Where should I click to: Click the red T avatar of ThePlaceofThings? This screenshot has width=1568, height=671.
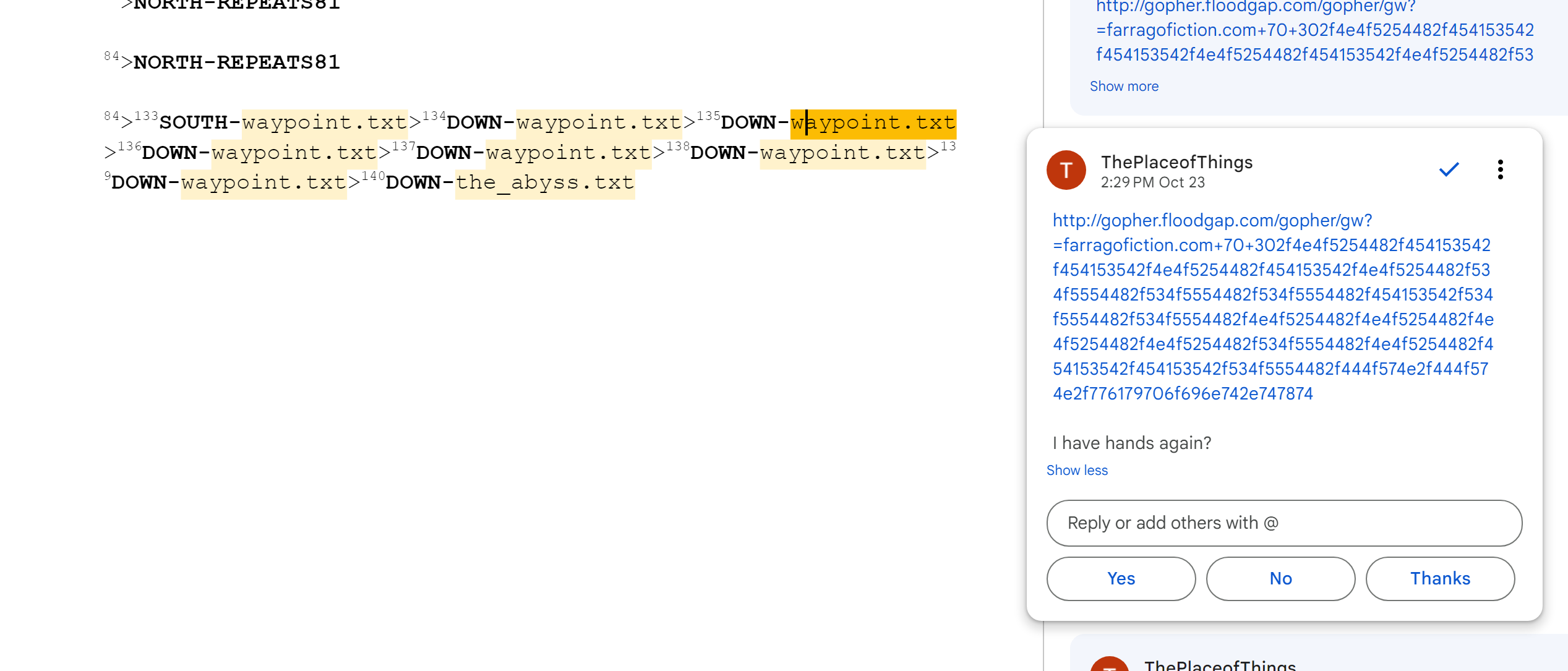pyautogui.click(x=1066, y=170)
